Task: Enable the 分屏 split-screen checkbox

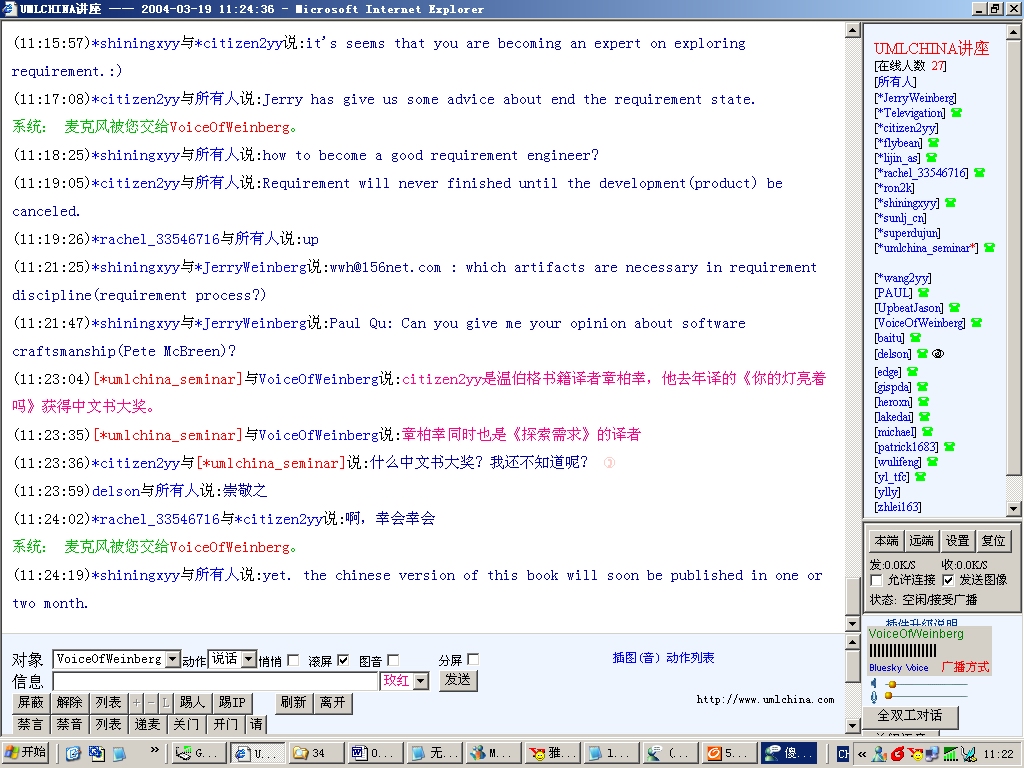Action: tap(473, 660)
